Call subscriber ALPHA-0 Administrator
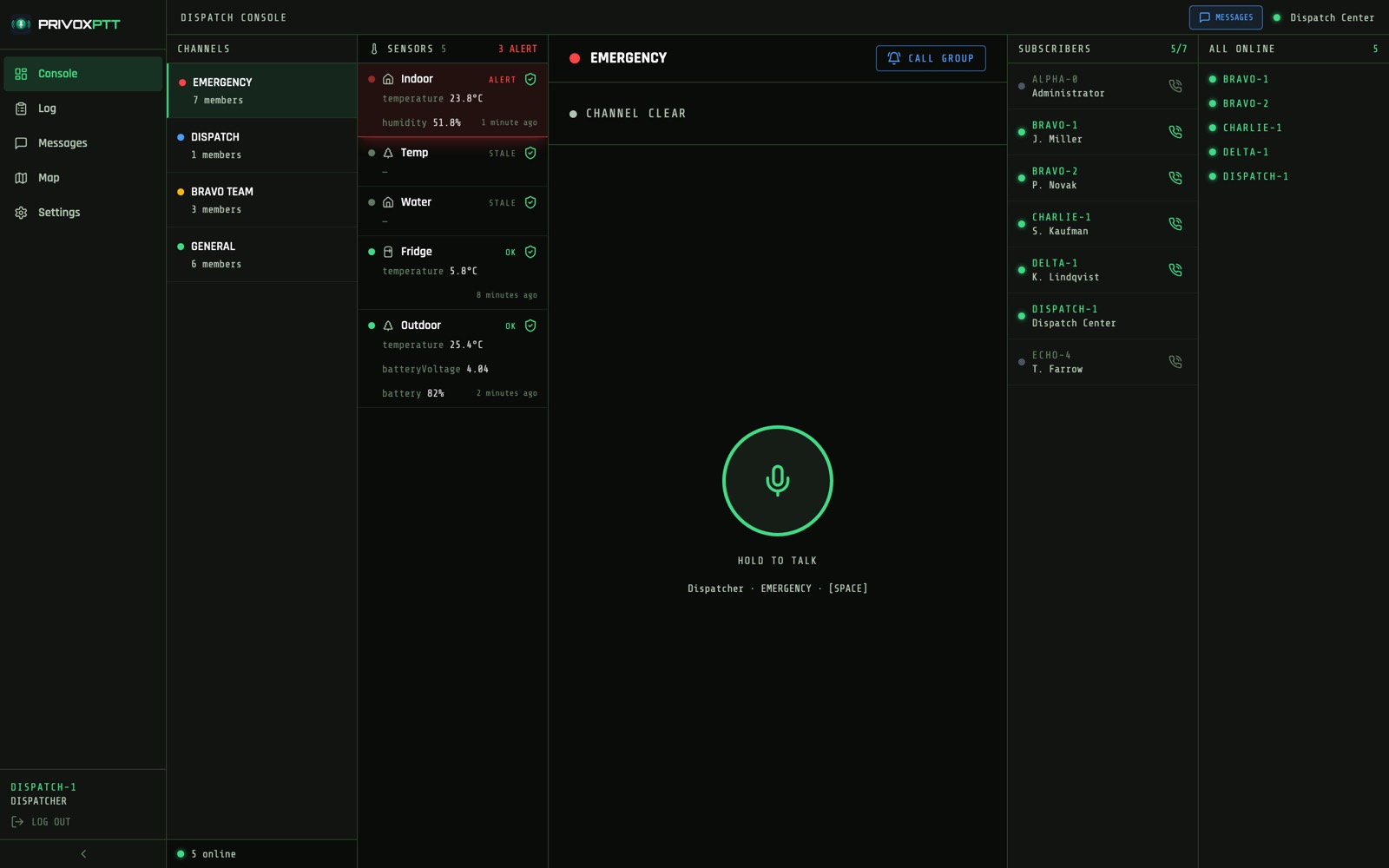This screenshot has width=1389, height=868. [1175, 86]
